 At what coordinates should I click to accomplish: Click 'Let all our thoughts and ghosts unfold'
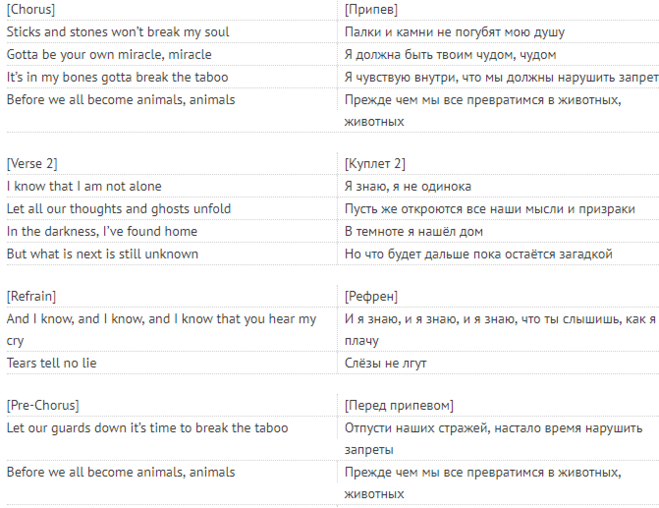click(x=119, y=209)
